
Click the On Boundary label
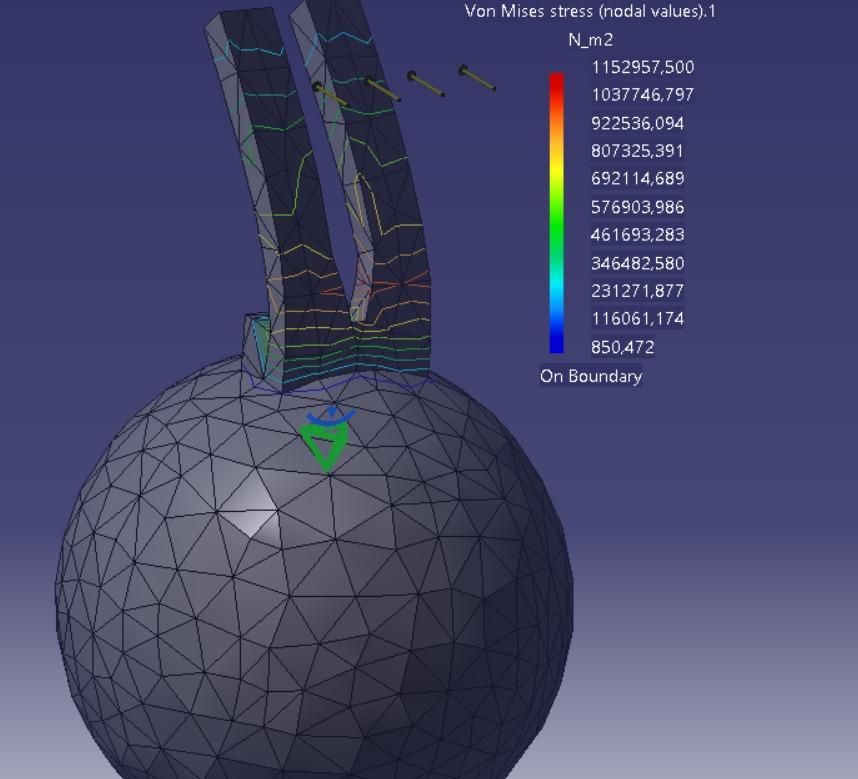[x=591, y=376]
